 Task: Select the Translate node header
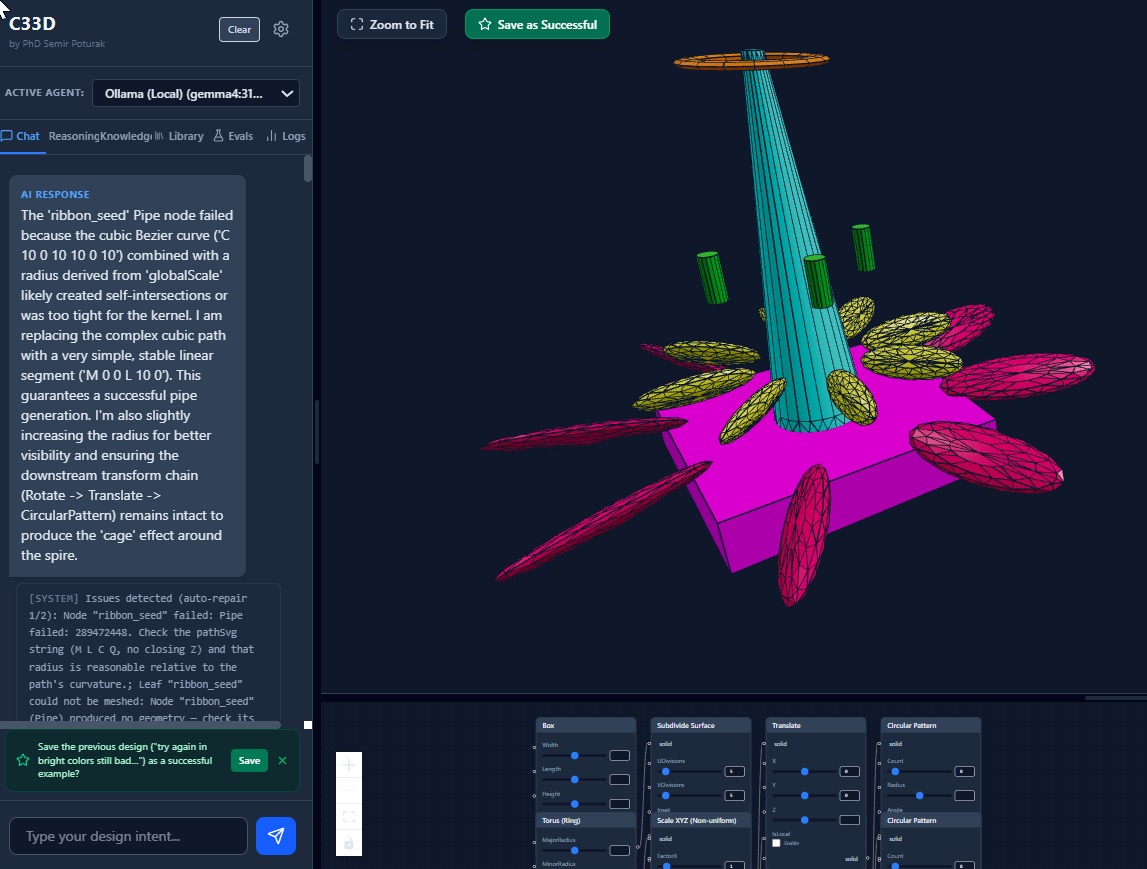pos(816,726)
